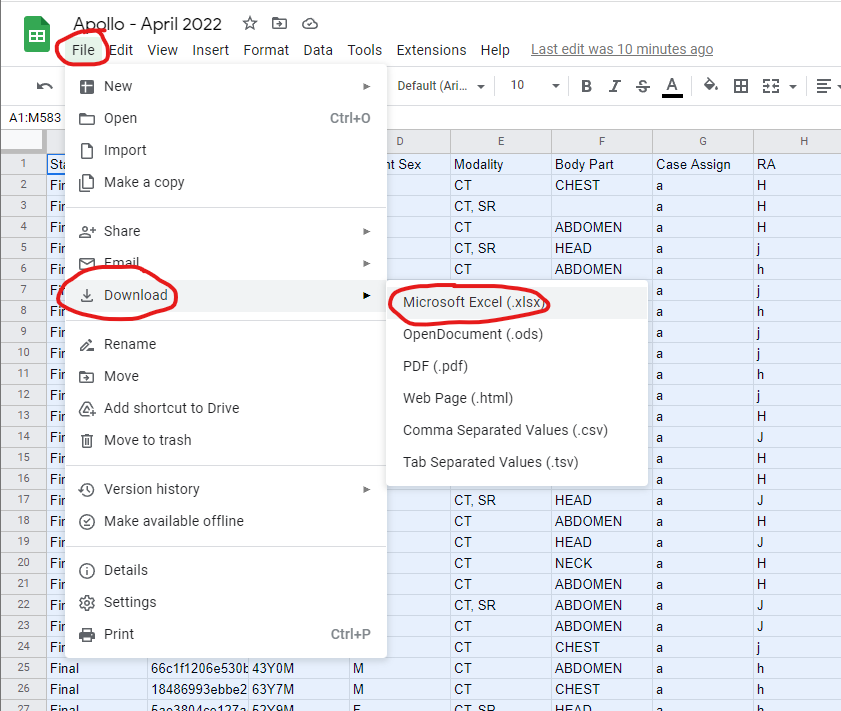Image resolution: width=841 pixels, height=711 pixels.
Task: Select Make a copy
Action: (226, 182)
